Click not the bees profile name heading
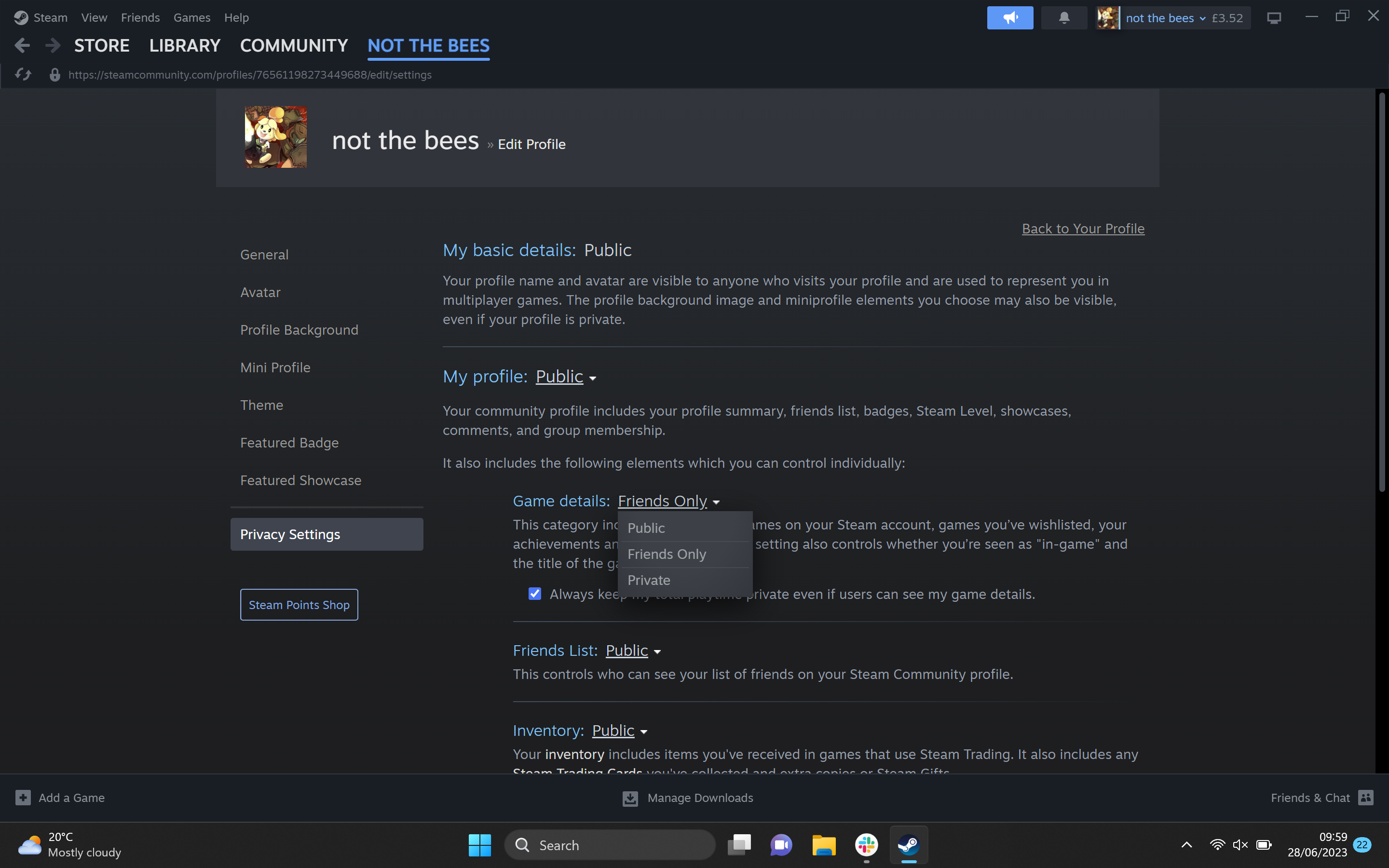 405,140
